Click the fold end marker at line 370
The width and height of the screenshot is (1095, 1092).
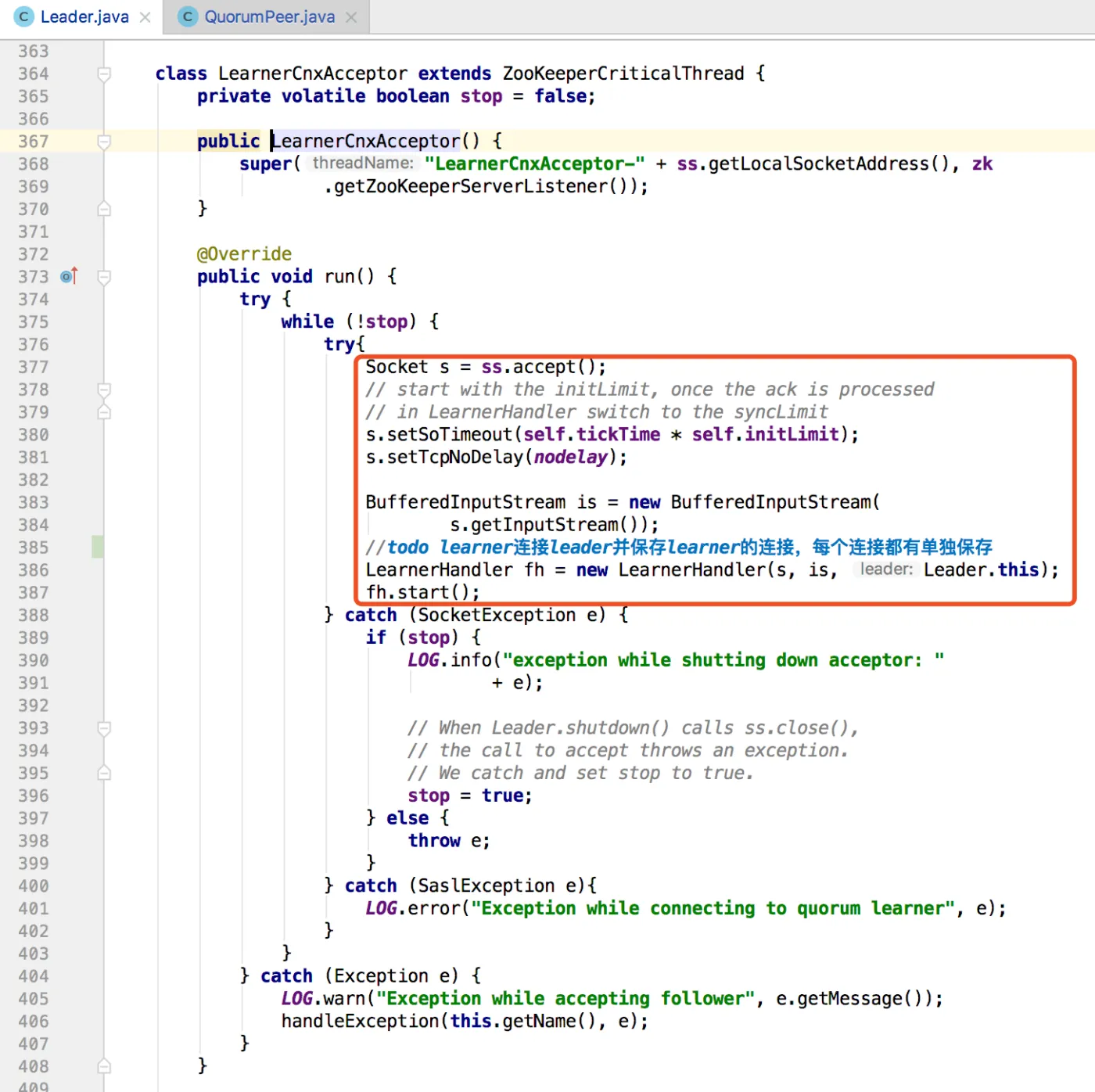[x=104, y=209]
